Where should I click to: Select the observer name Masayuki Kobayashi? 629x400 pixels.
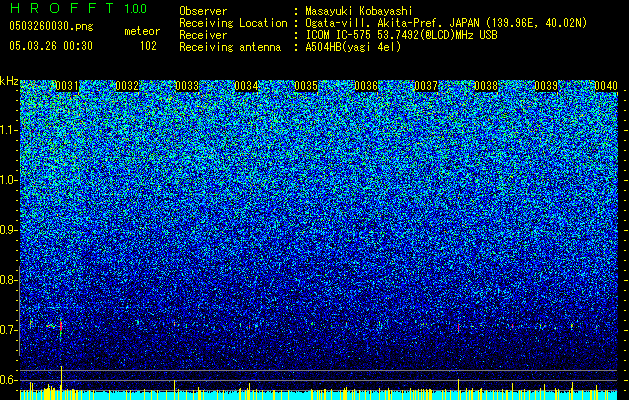[x=359, y=11]
